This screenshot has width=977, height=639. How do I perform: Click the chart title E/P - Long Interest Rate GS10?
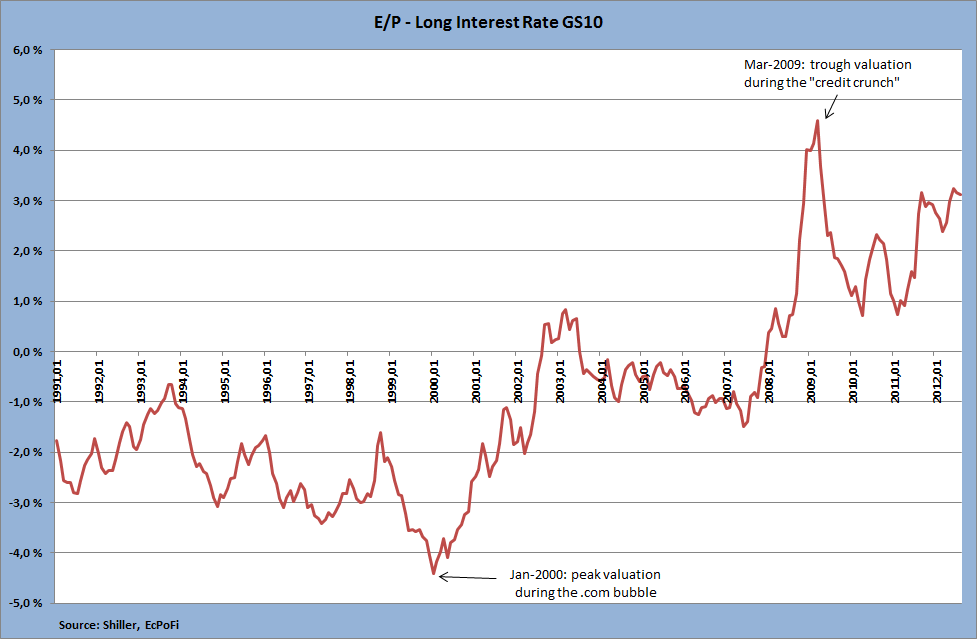[x=488, y=22]
